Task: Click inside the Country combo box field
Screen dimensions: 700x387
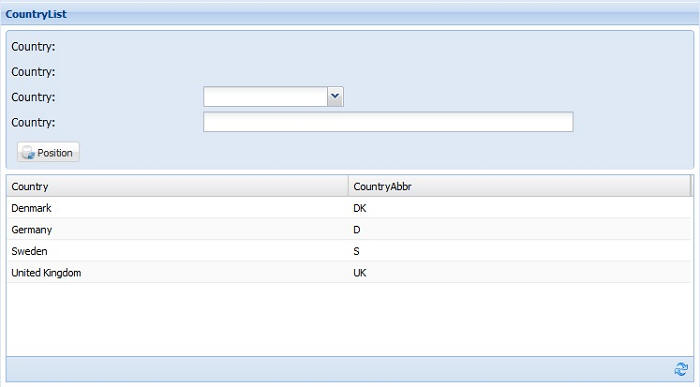Action: [x=265, y=96]
